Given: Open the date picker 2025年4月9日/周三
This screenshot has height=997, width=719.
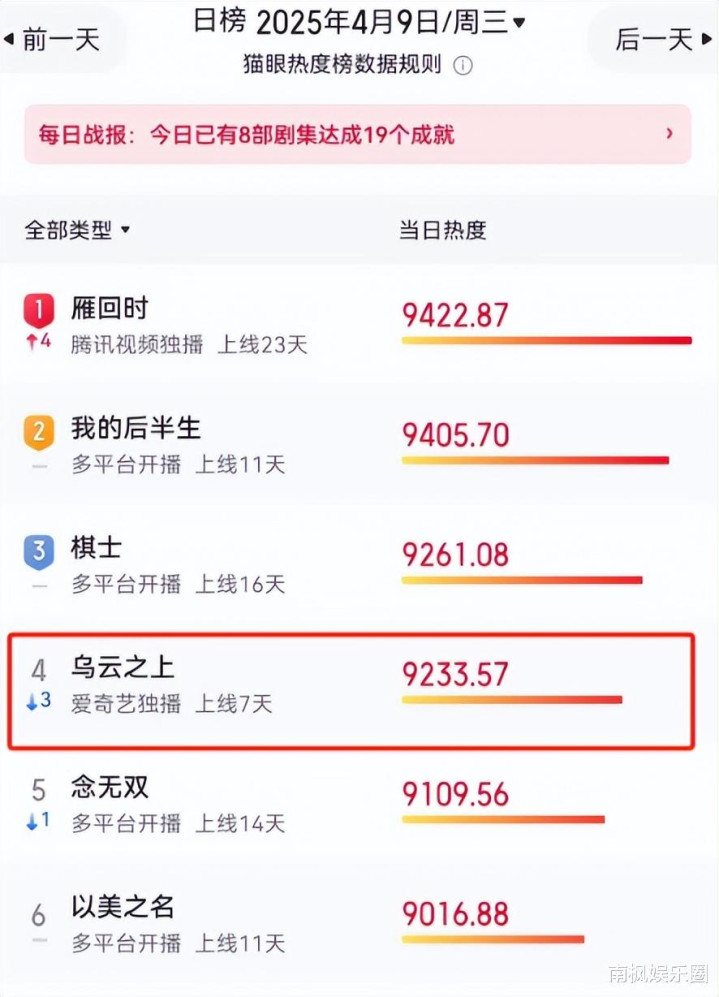Looking at the screenshot, I should click(390, 21).
